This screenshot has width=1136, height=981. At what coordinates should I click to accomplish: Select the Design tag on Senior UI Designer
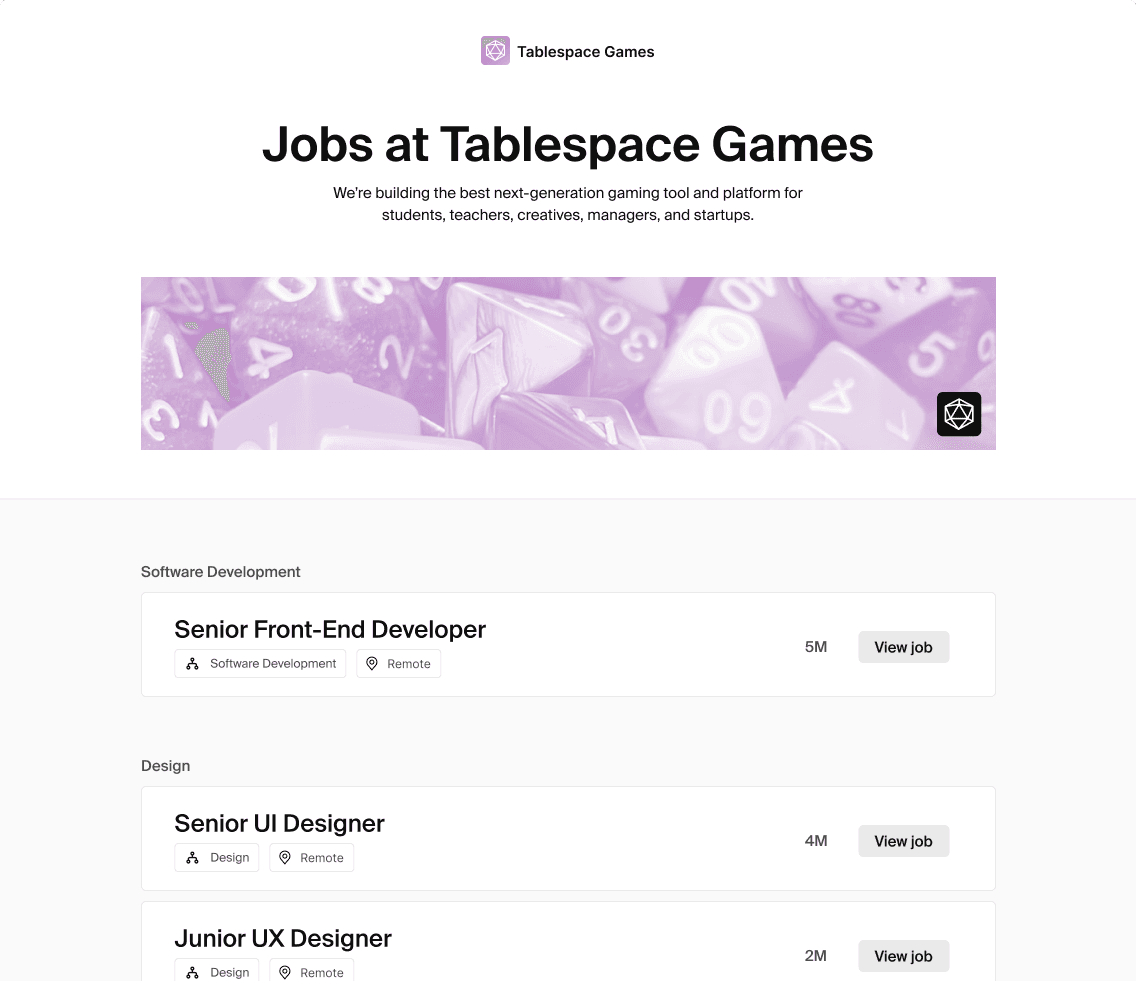[216, 857]
